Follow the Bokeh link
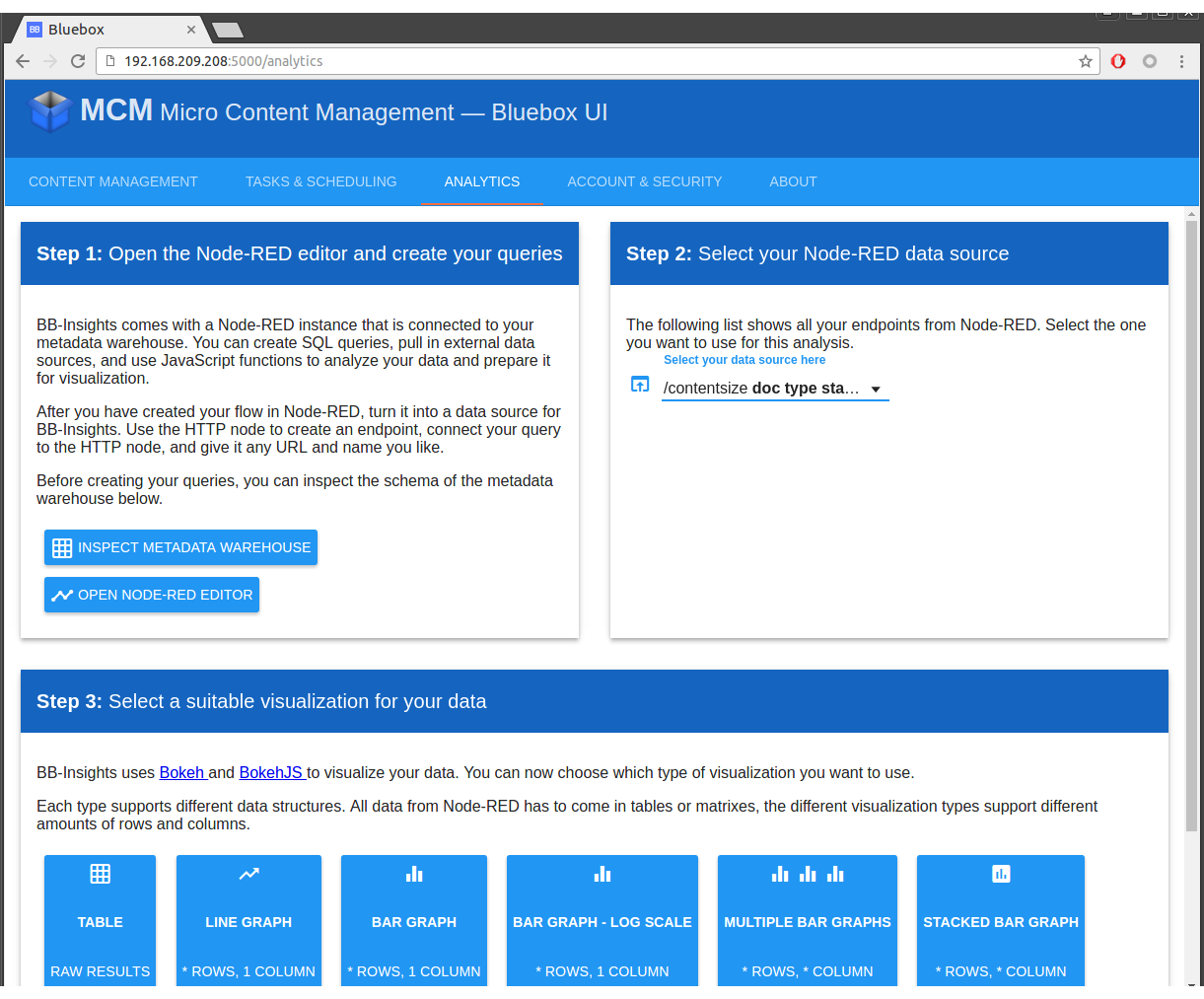The width and height of the screenshot is (1204, 999). 183,772
